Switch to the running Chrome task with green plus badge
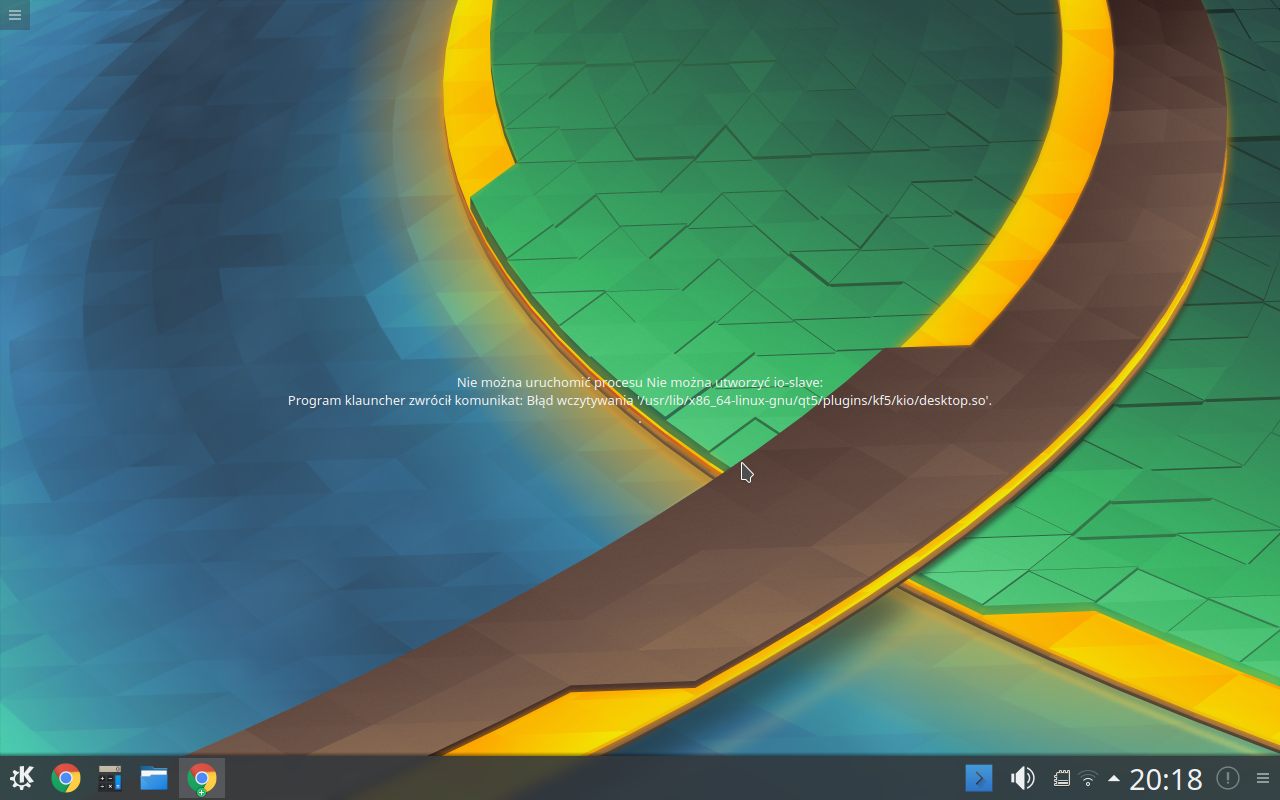This screenshot has height=800, width=1280. click(x=202, y=778)
